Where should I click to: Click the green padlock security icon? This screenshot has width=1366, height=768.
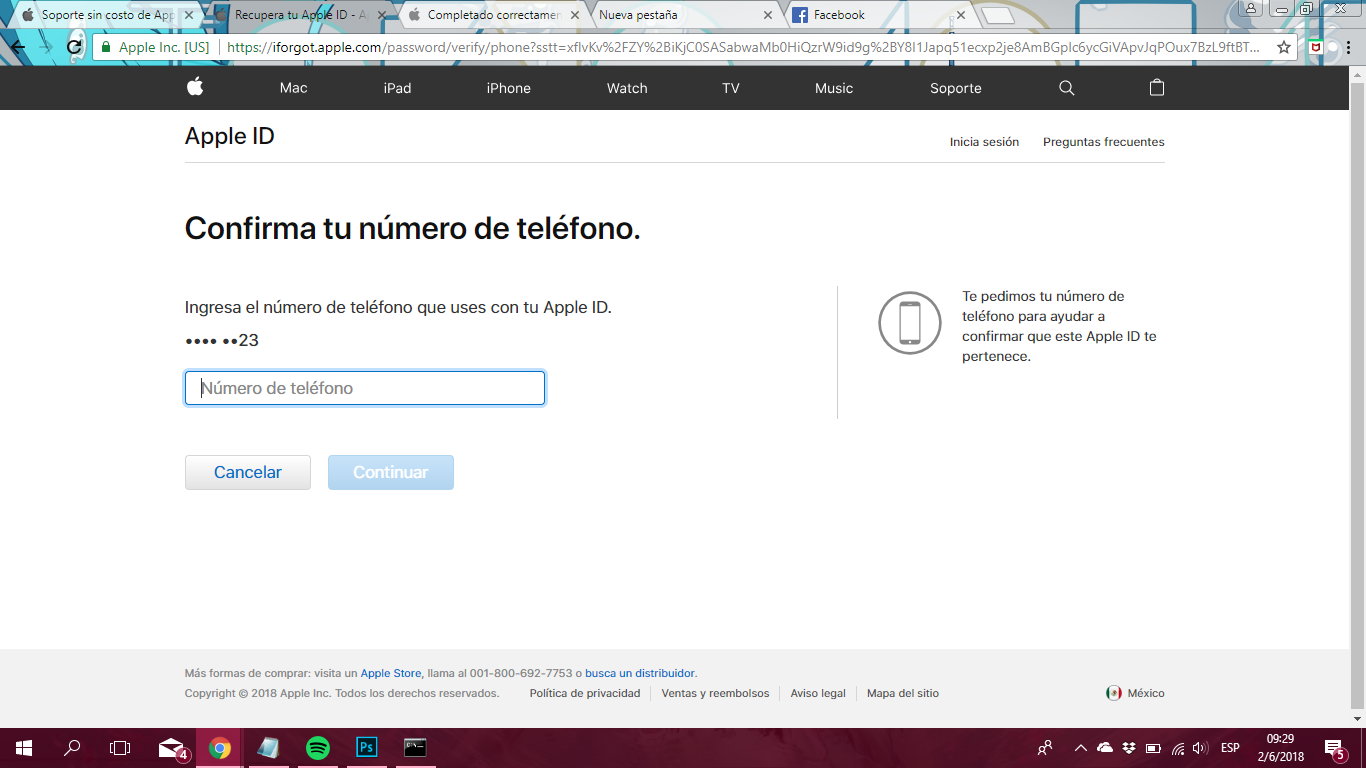click(106, 47)
